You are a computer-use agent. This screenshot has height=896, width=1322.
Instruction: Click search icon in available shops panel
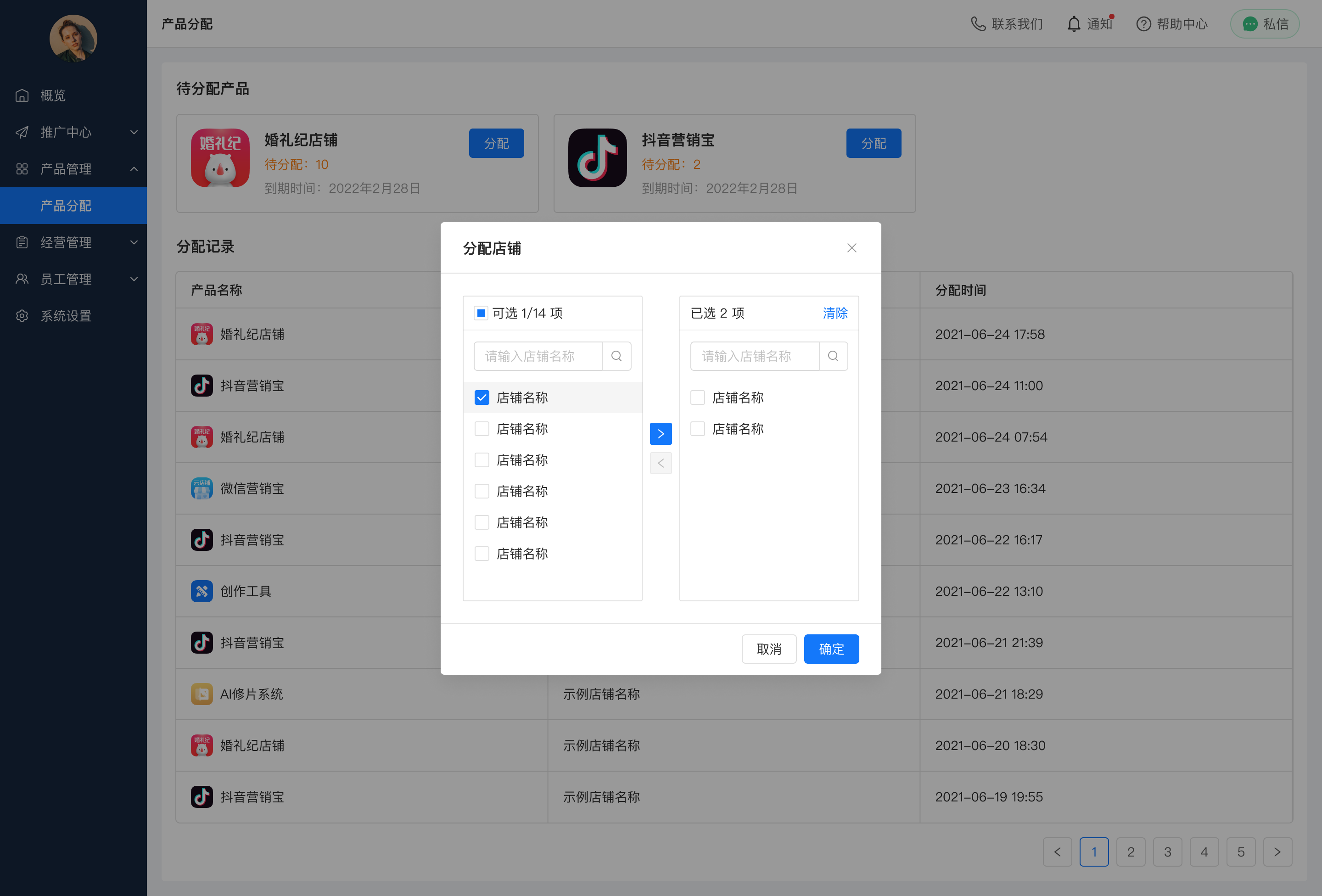pyautogui.click(x=616, y=356)
